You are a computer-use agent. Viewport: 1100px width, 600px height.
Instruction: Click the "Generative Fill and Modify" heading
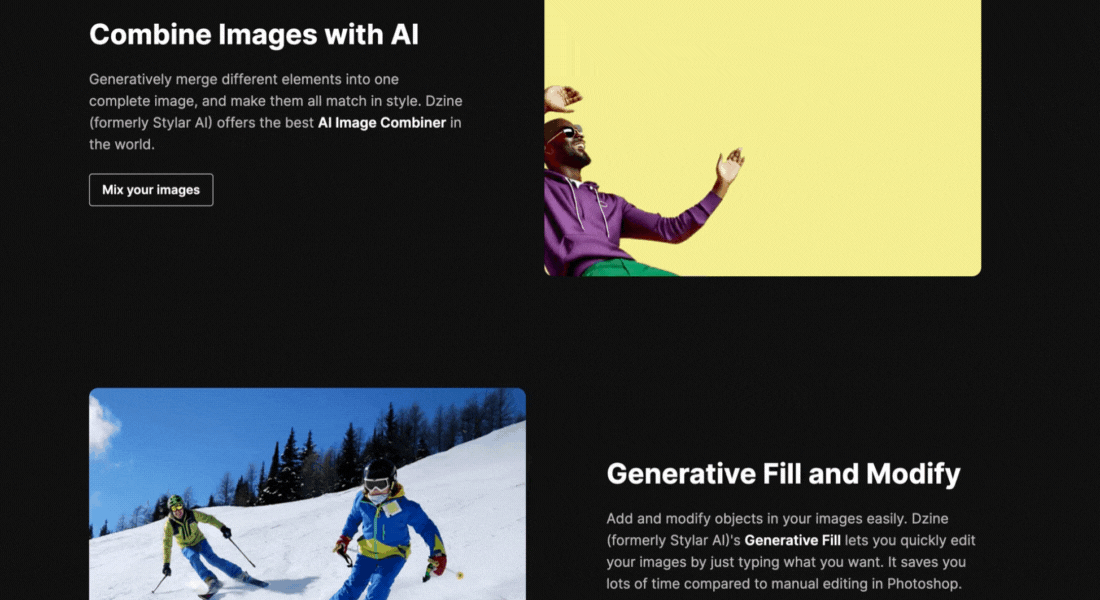(x=783, y=473)
